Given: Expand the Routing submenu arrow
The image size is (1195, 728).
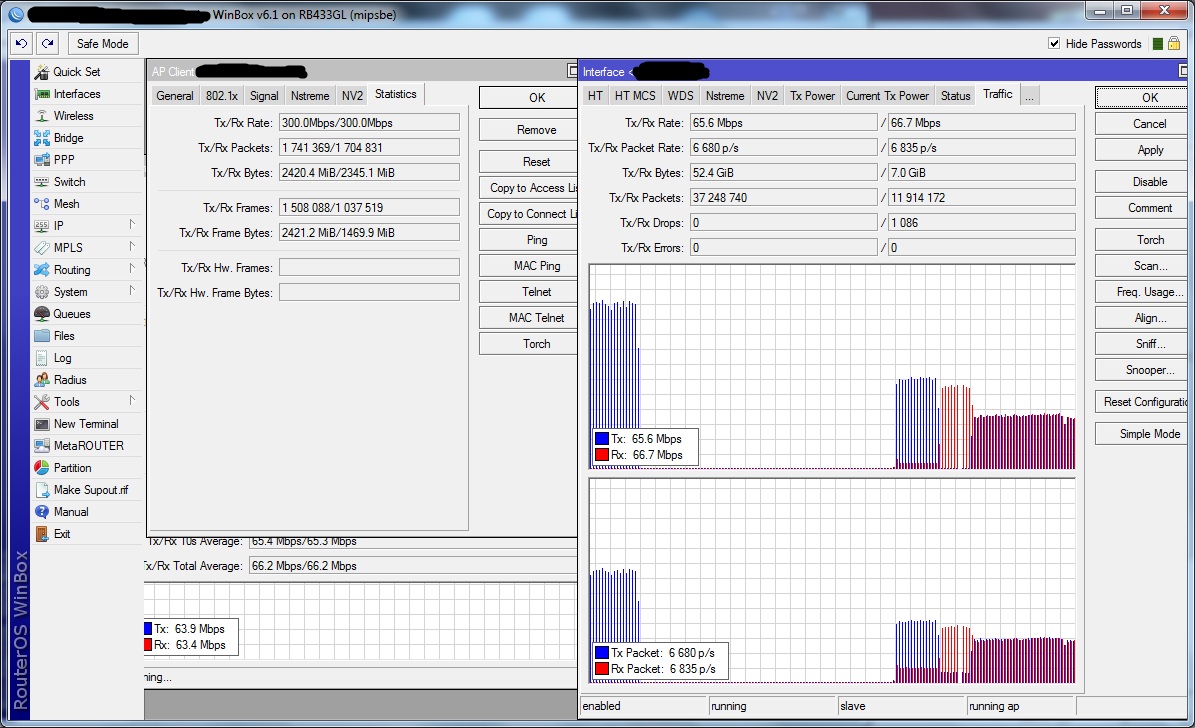Looking at the screenshot, I should tap(131, 270).
